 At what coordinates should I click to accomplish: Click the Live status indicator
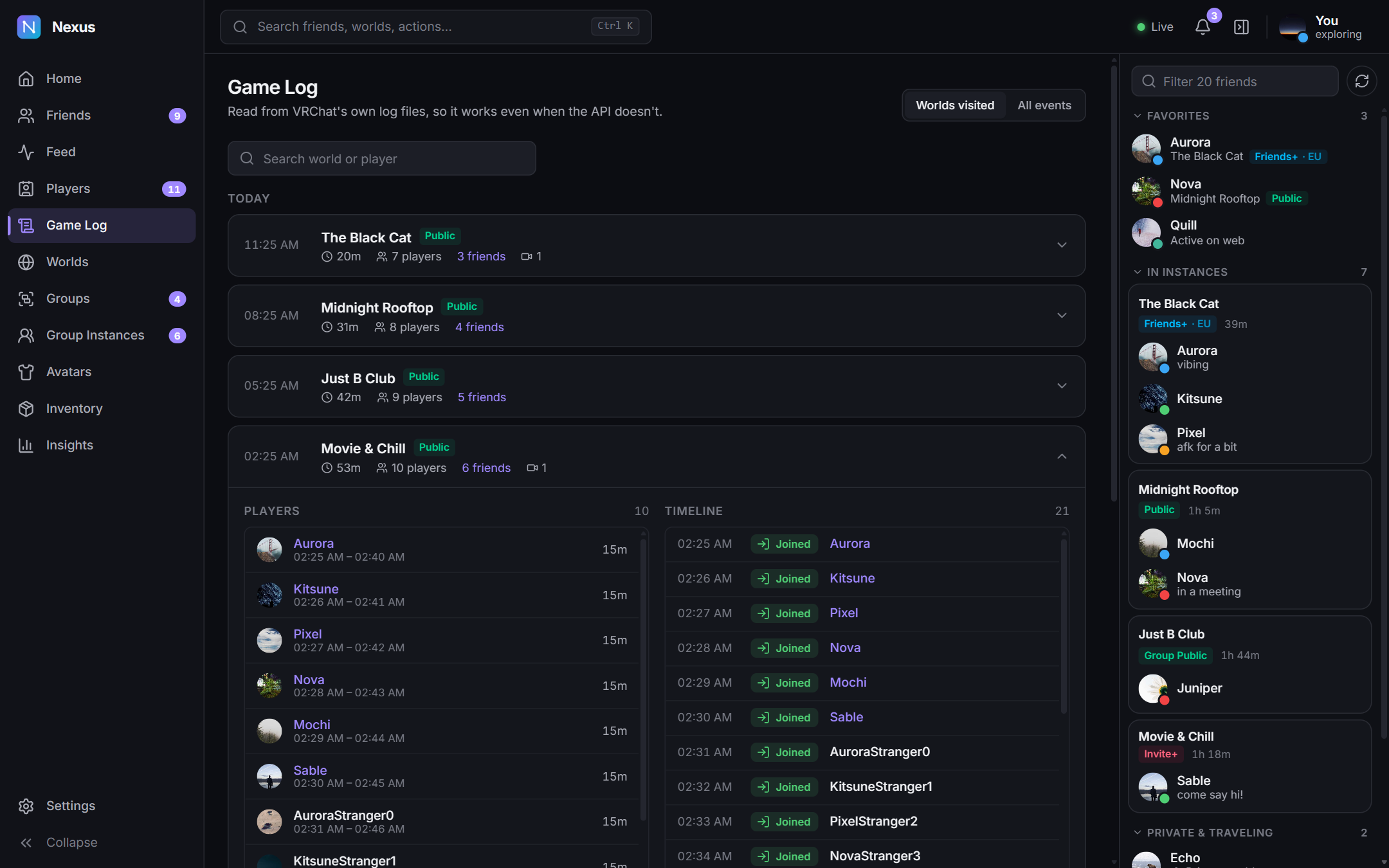(1155, 27)
